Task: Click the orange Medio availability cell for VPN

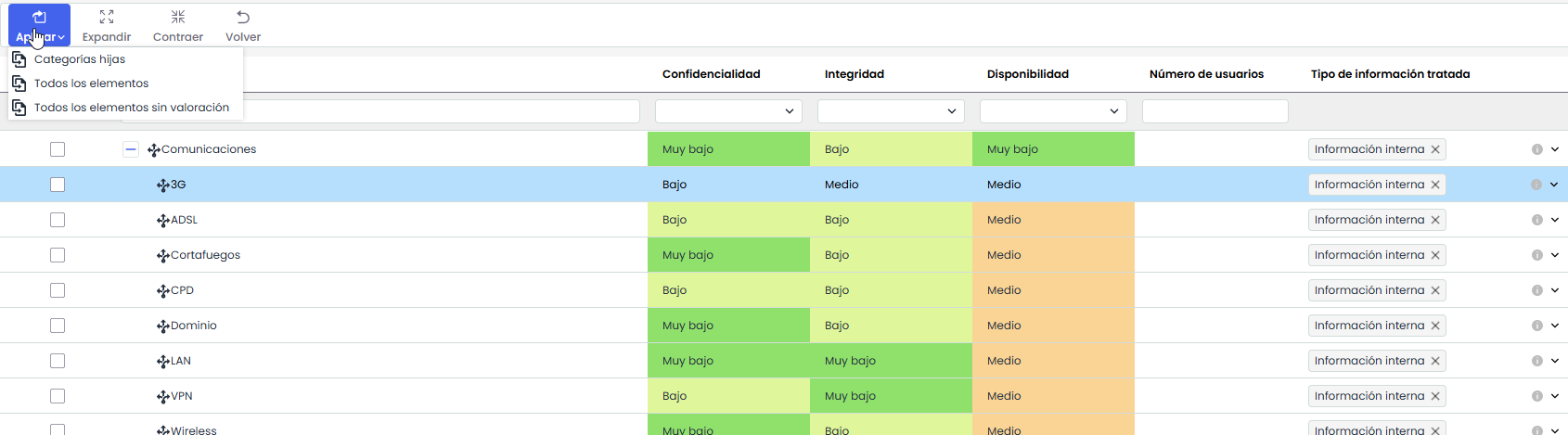Action: click(1053, 396)
